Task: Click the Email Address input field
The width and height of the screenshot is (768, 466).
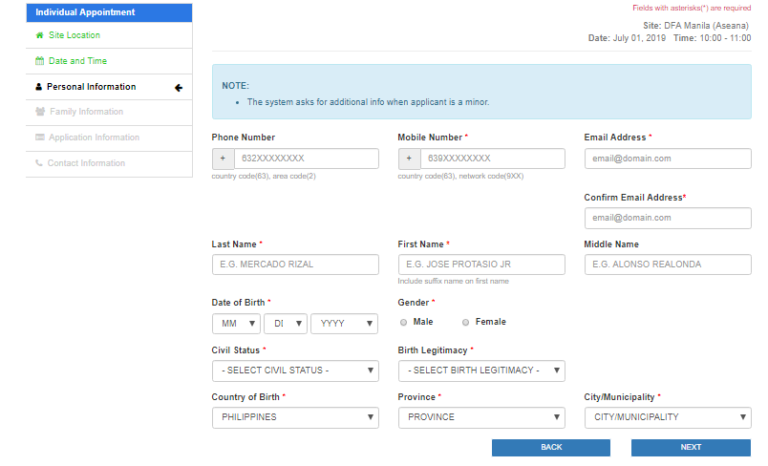Action: click(667, 159)
